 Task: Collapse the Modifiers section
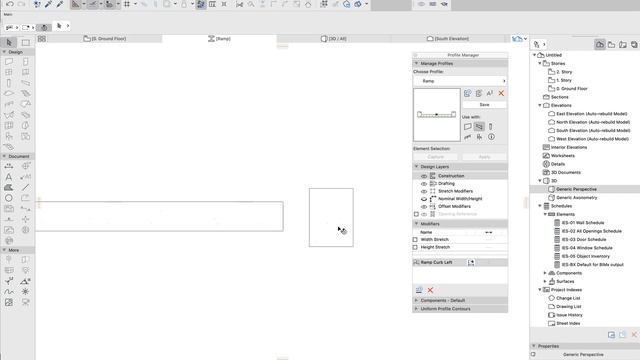(x=416, y=224)
